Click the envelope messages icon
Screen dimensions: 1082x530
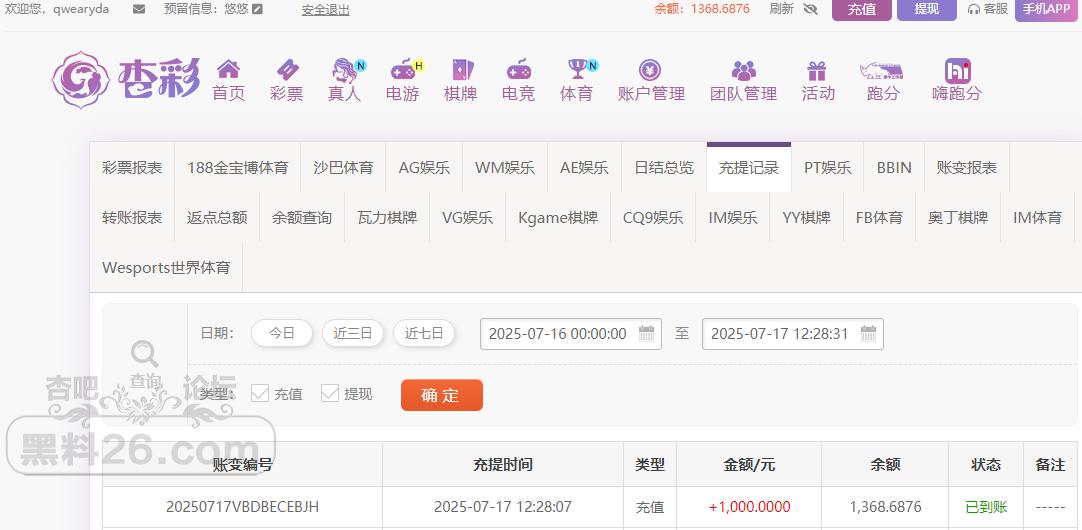click(x=139, y=9)
